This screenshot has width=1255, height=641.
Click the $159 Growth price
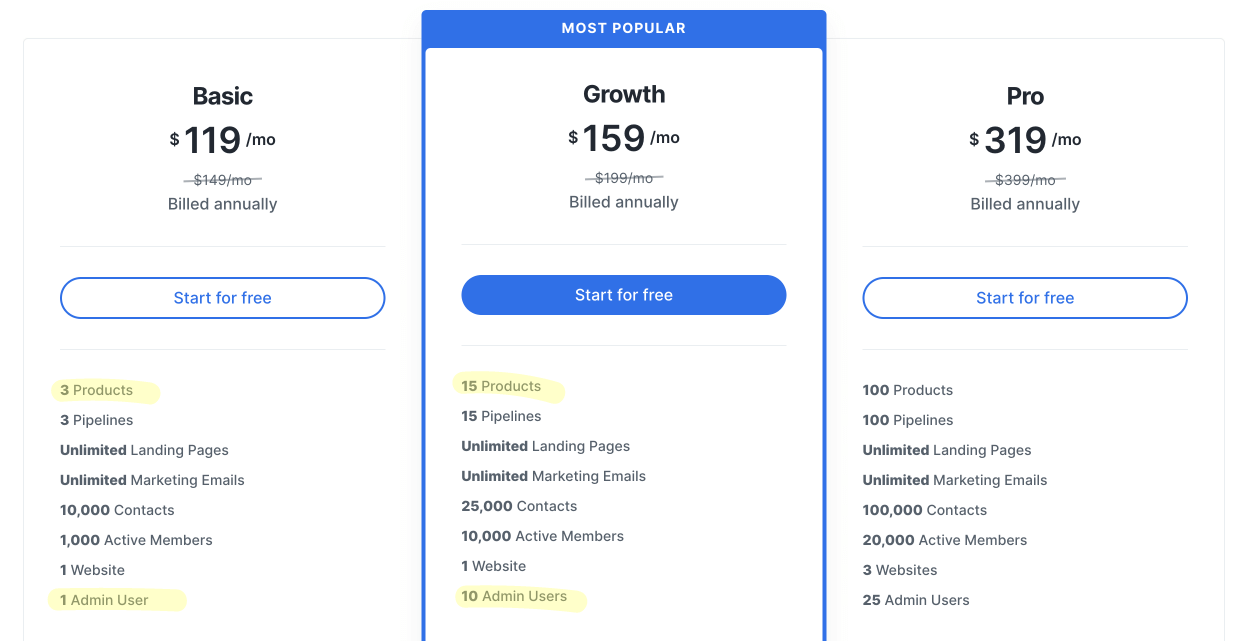click(x=614, y=138)
